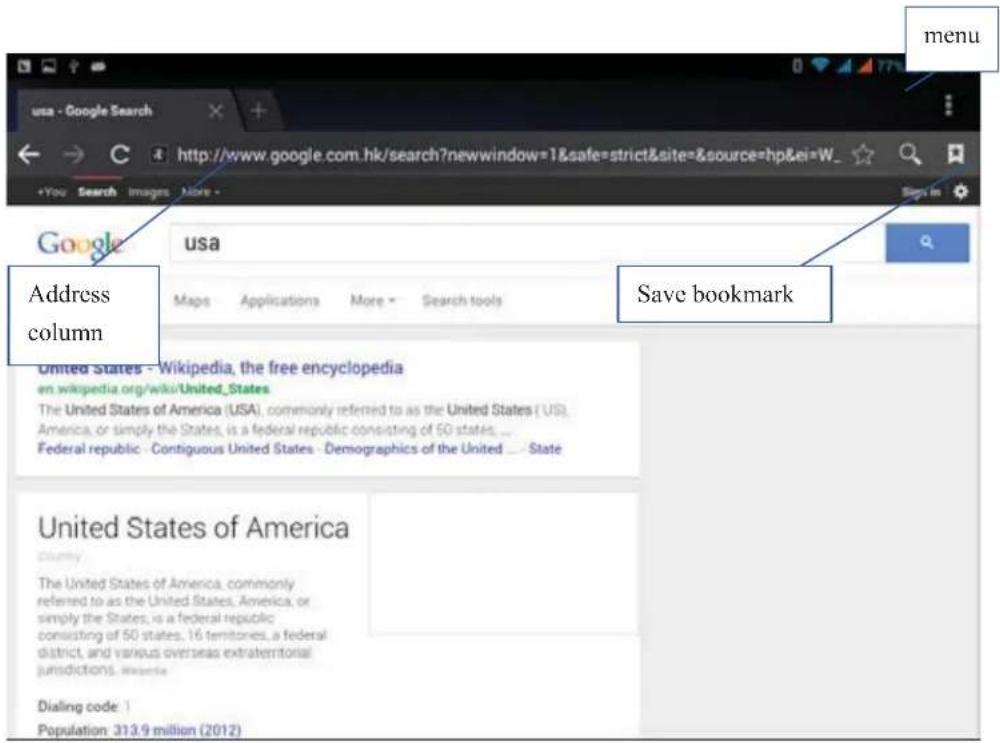Go back with the browser back arrow

(x=29, y=154)
